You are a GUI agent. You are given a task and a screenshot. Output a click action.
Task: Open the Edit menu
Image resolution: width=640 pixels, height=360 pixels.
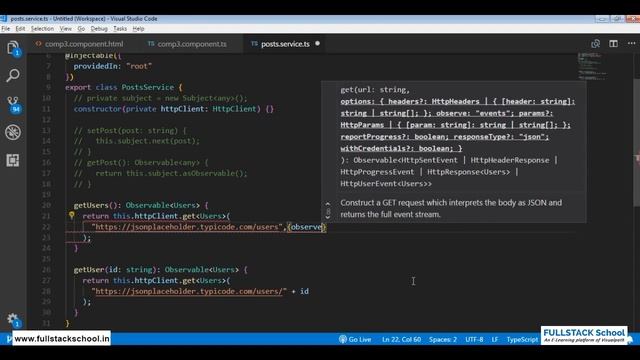[20, 29]
